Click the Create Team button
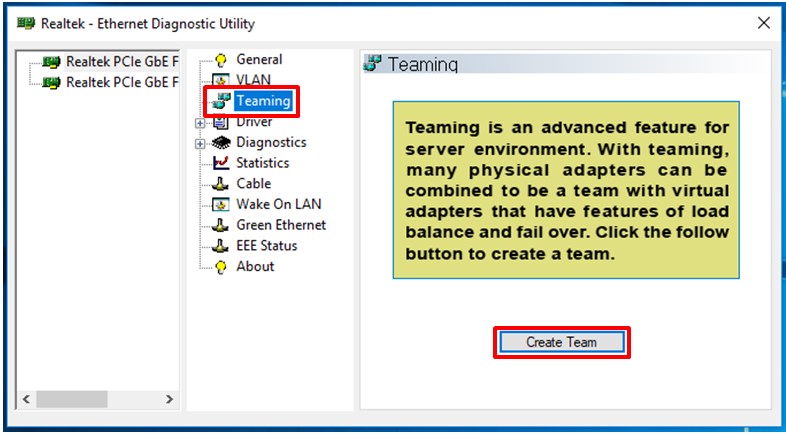 [562, 343]
